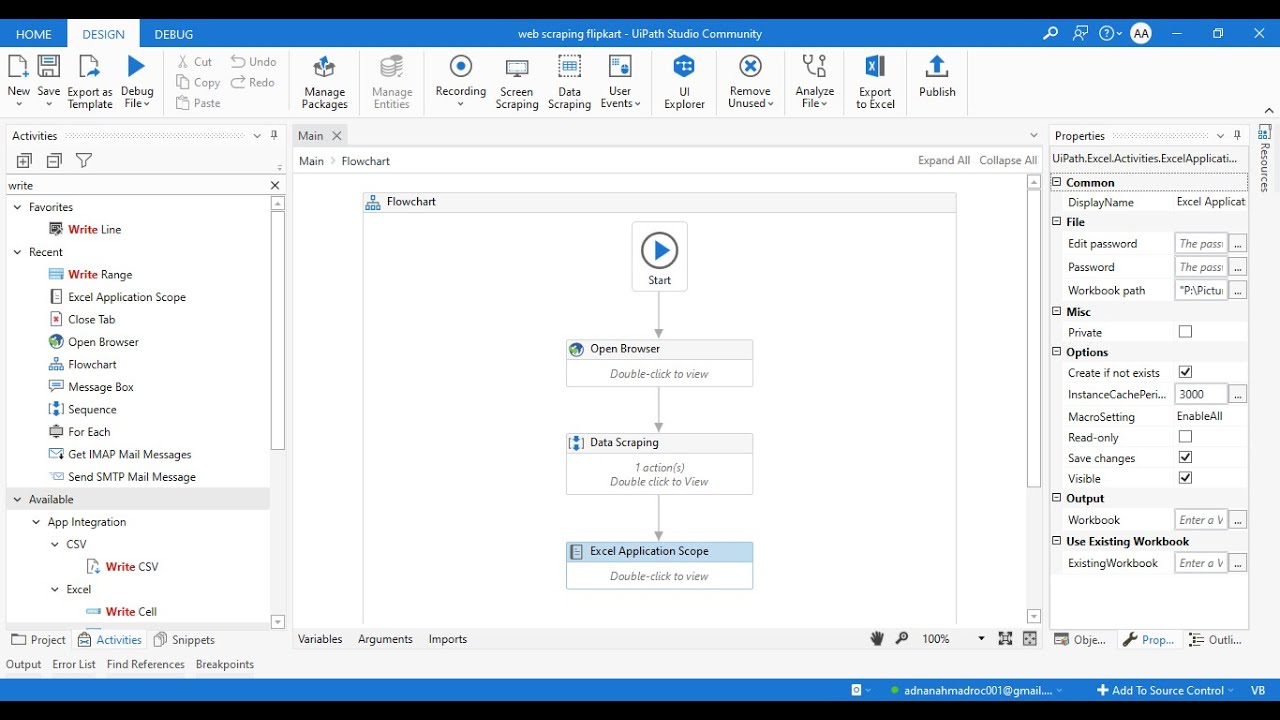
Task: Open the Snippets tab
Action: point(184,640)
